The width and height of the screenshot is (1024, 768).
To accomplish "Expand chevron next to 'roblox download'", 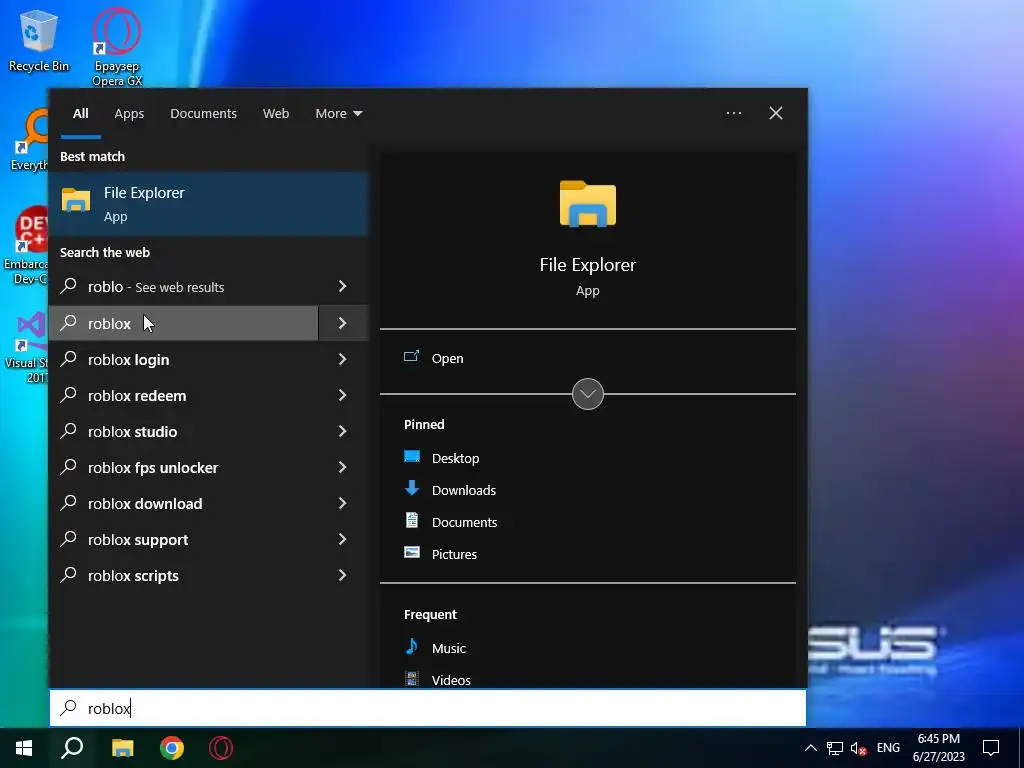I will click(343, 502).
